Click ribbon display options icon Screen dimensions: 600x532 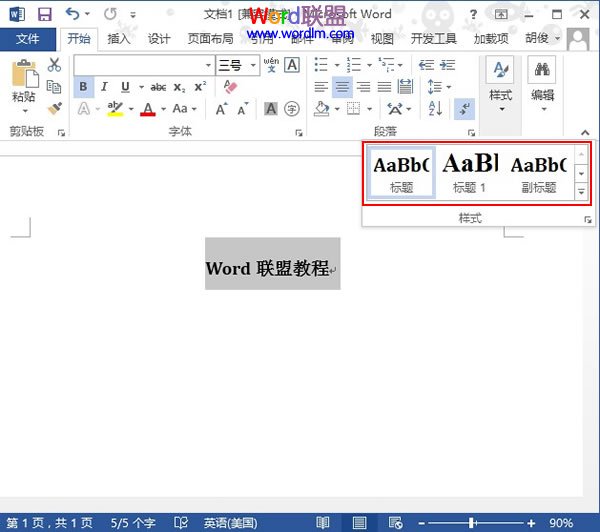501,15
